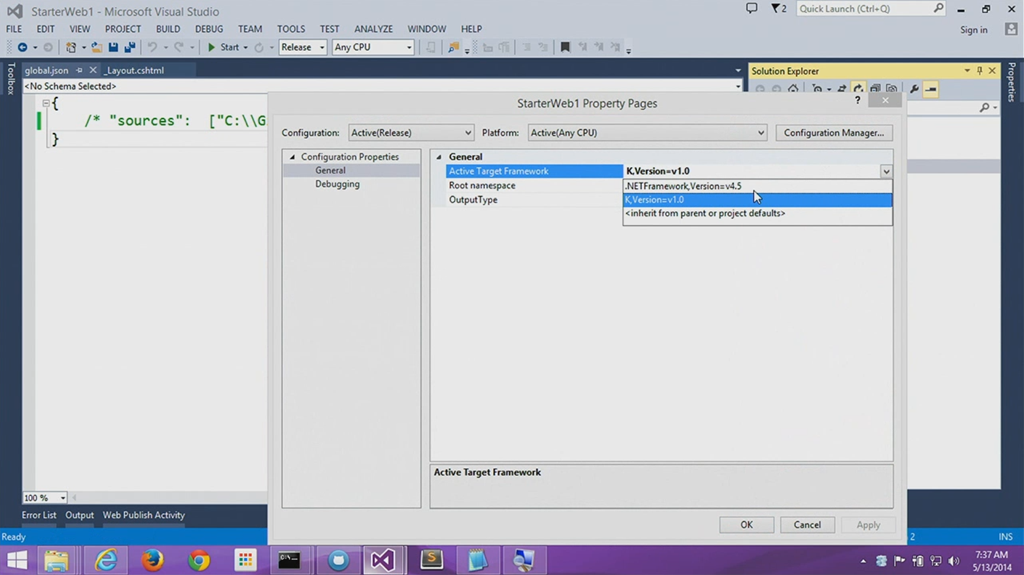Viewport: 1024px width, 575px height.
Task: Open Firefox from the taskbar
Action: pos(152,560)
